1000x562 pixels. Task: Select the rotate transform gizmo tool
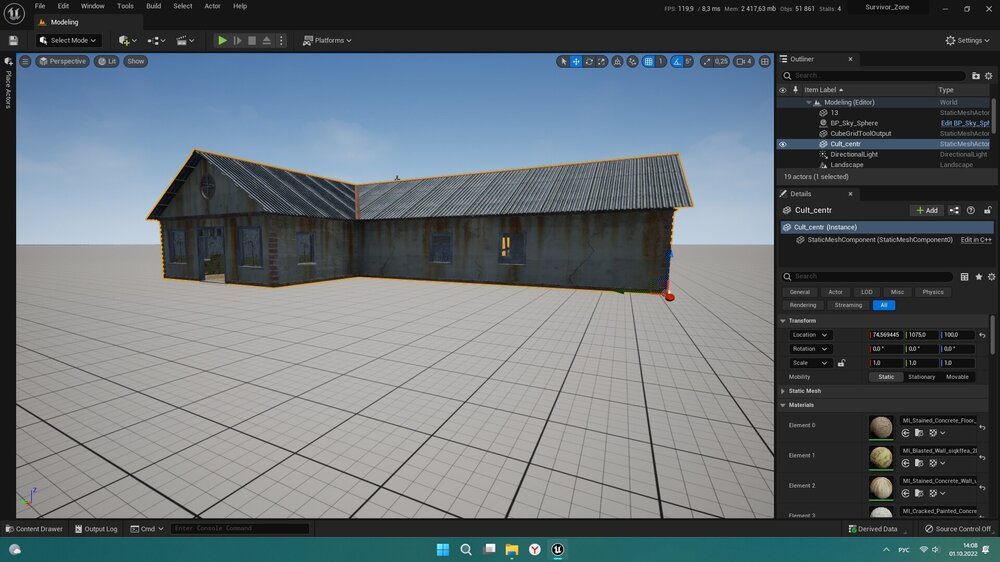tap(589, 61)
